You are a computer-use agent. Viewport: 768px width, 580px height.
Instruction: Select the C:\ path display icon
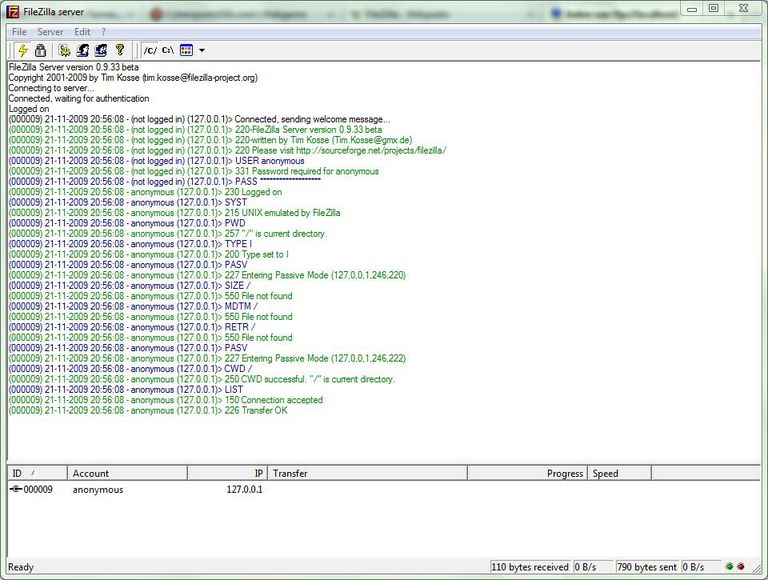tap(168, 50)
